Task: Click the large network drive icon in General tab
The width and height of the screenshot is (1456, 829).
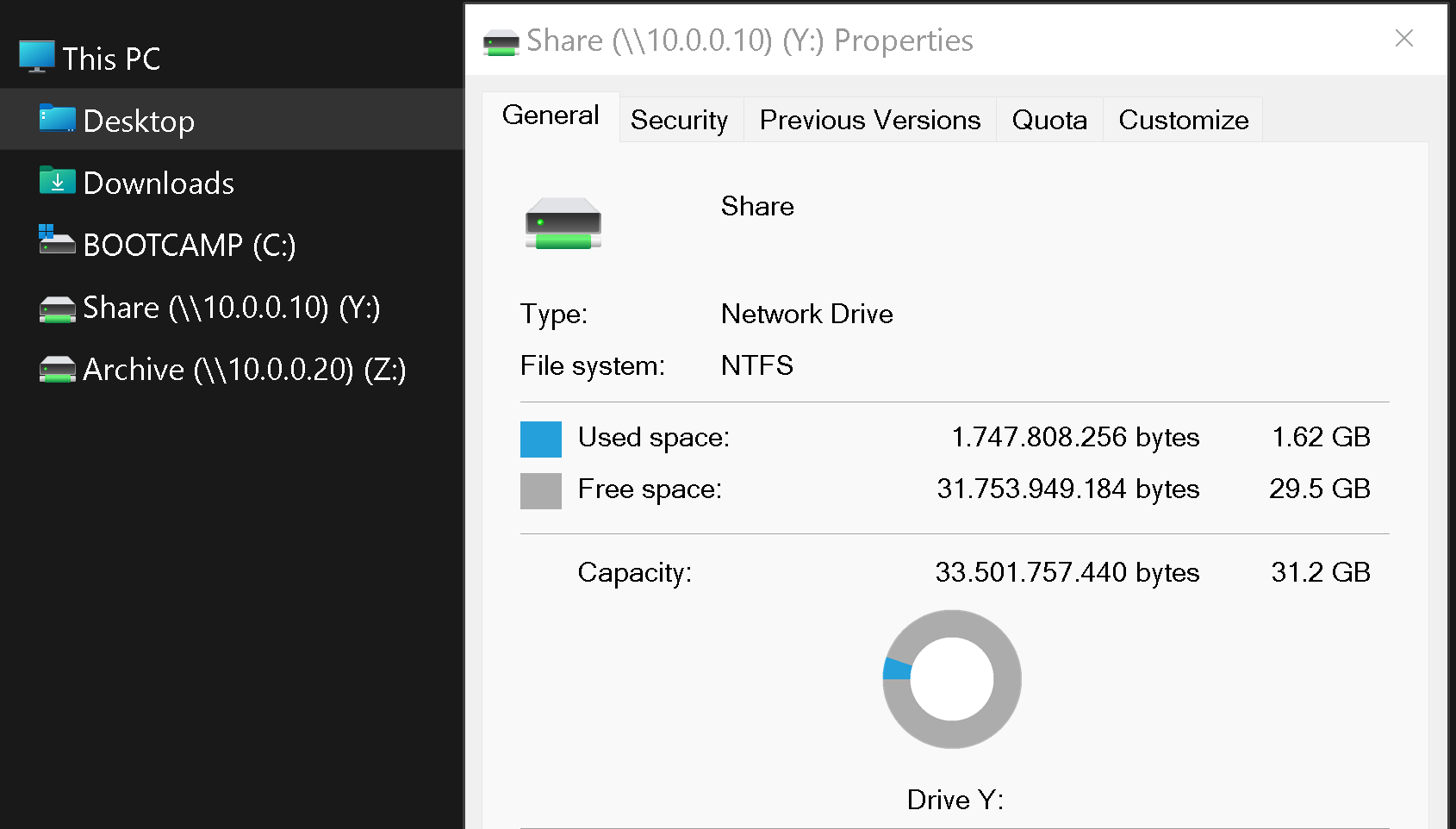Action: coord(563,224)
